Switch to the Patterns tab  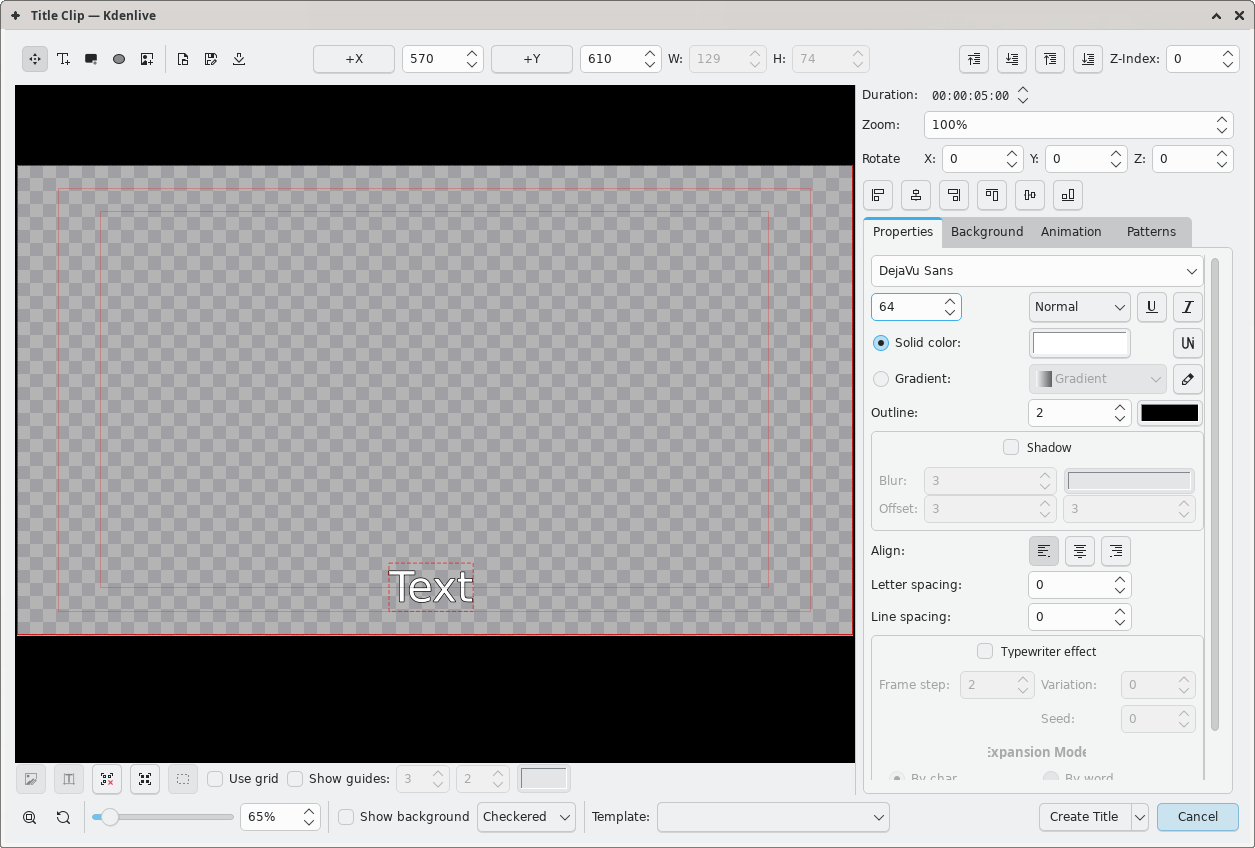coord(1151,232)
